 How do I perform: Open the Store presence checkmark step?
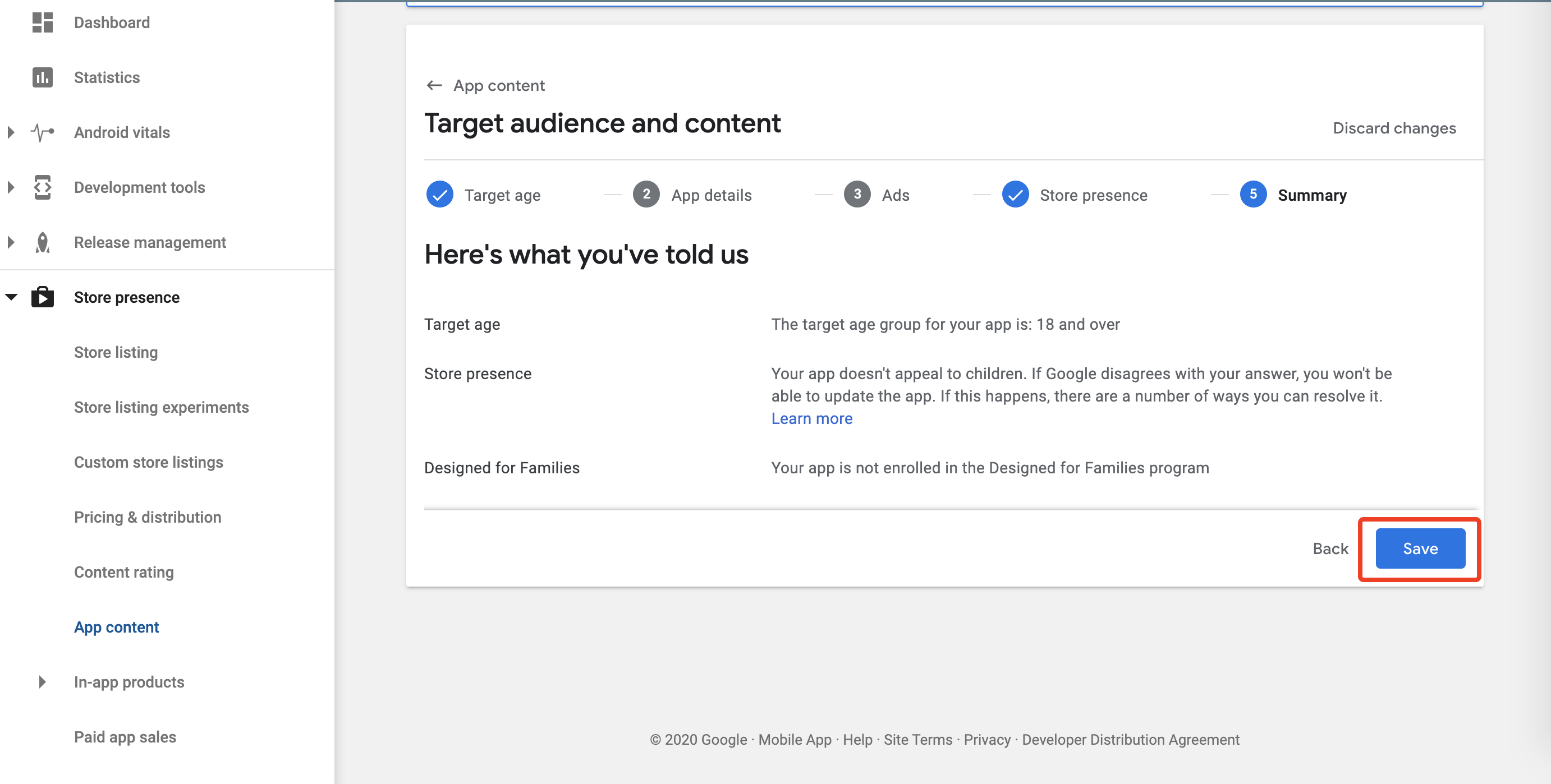click(x=1015, y=195)
